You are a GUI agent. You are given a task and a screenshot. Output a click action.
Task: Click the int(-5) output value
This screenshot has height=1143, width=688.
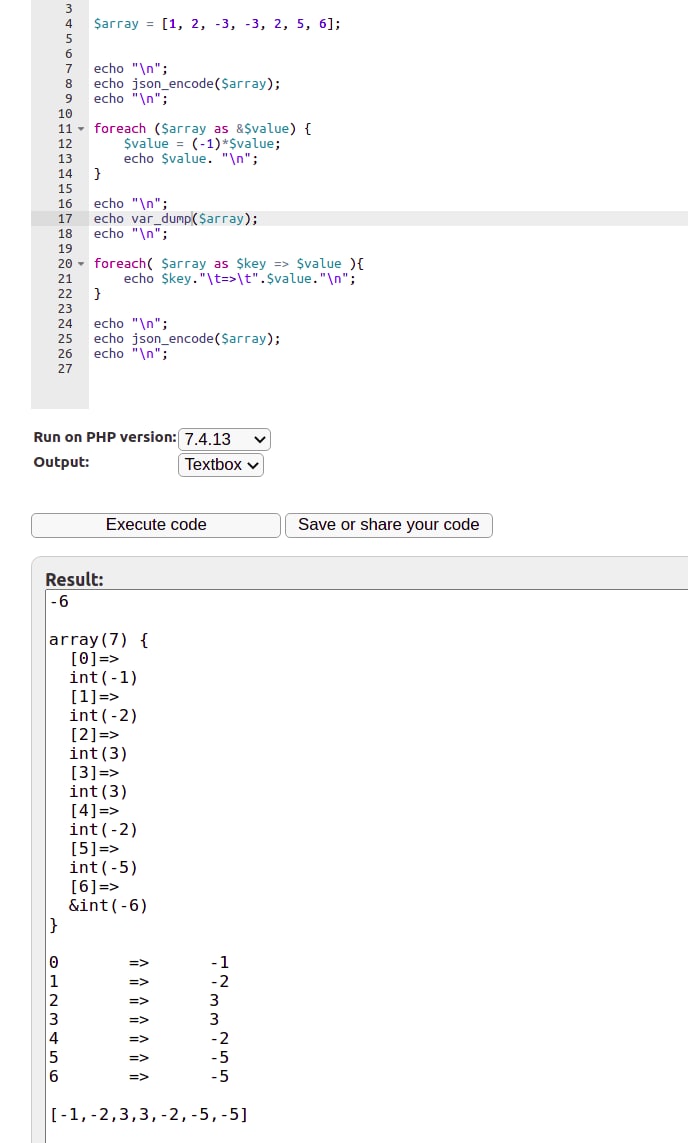pyautogui.click(x=103, y=867)
